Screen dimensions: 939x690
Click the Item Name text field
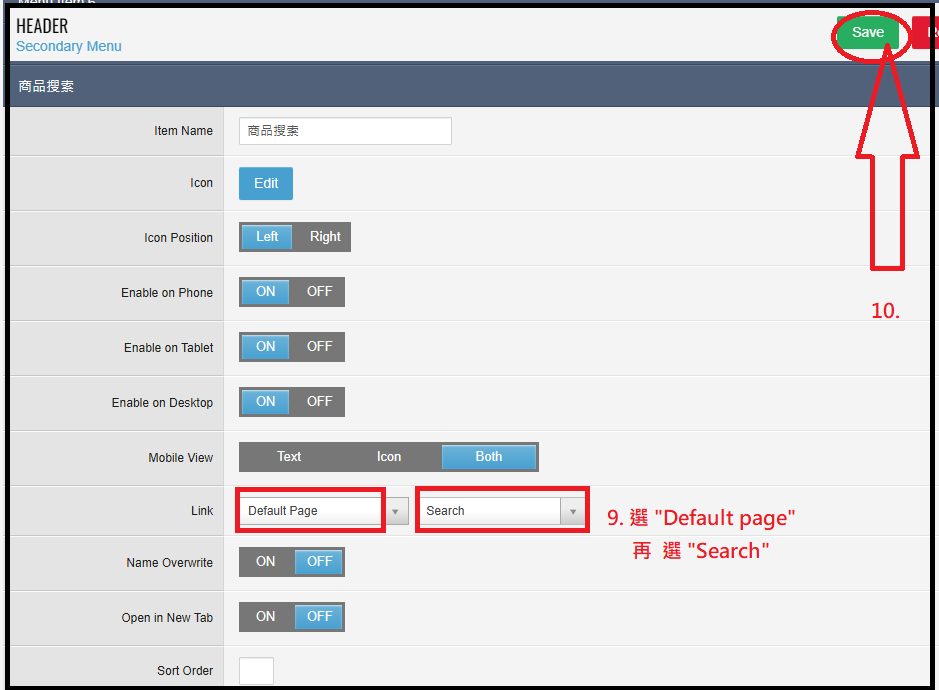click(345, 131)
